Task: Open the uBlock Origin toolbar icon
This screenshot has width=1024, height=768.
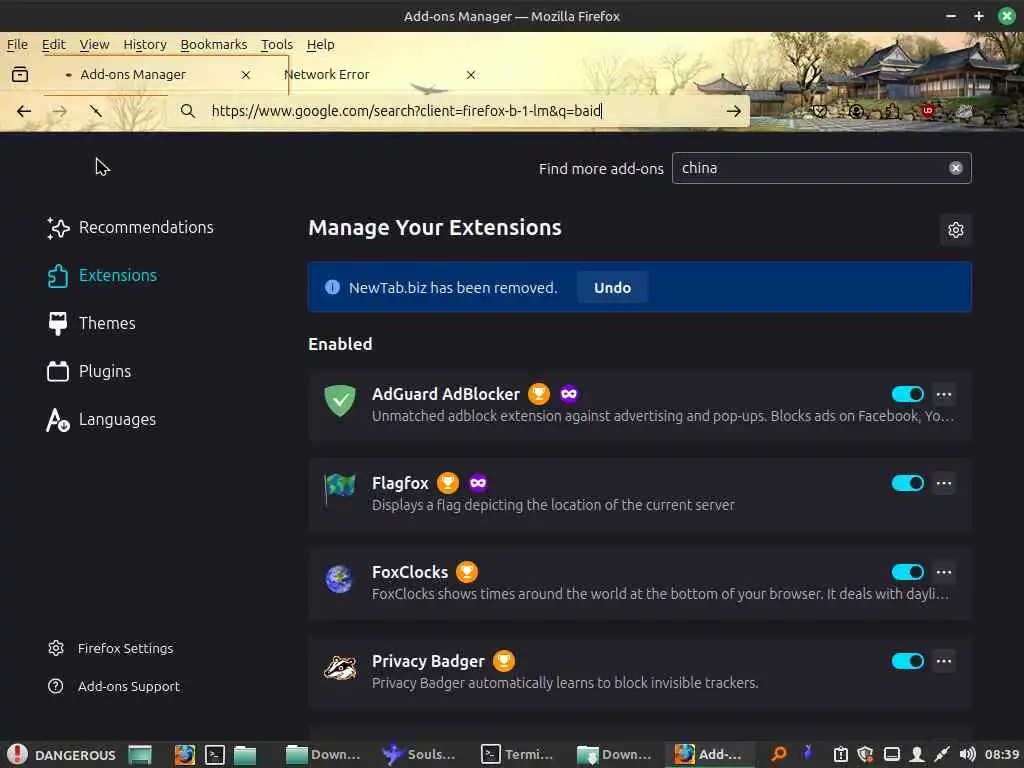Action: (x=927, y=111)
